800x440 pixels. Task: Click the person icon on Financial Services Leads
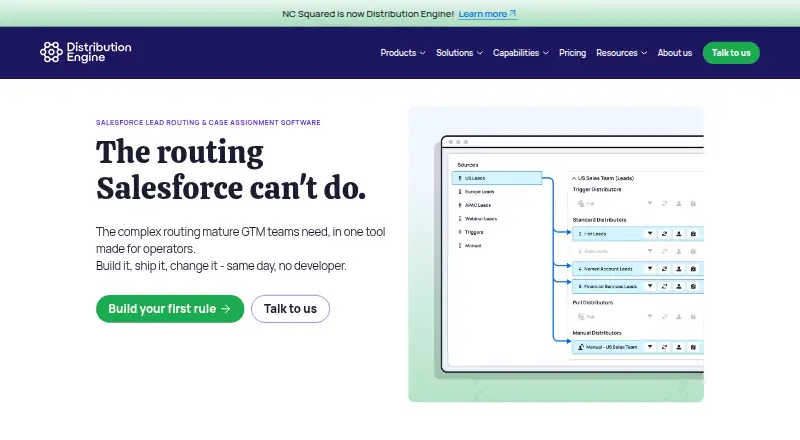point(679,286)
